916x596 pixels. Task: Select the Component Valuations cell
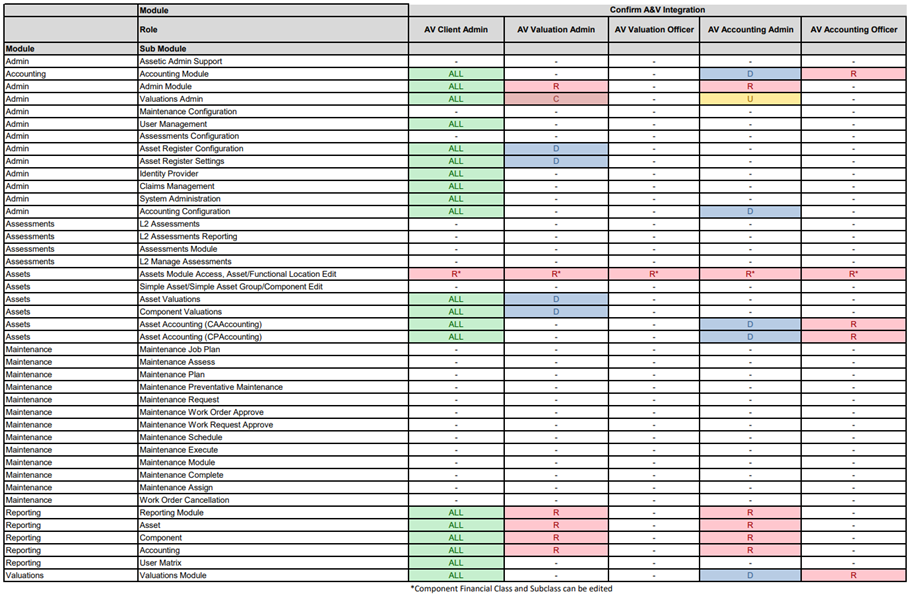[273, 311]
